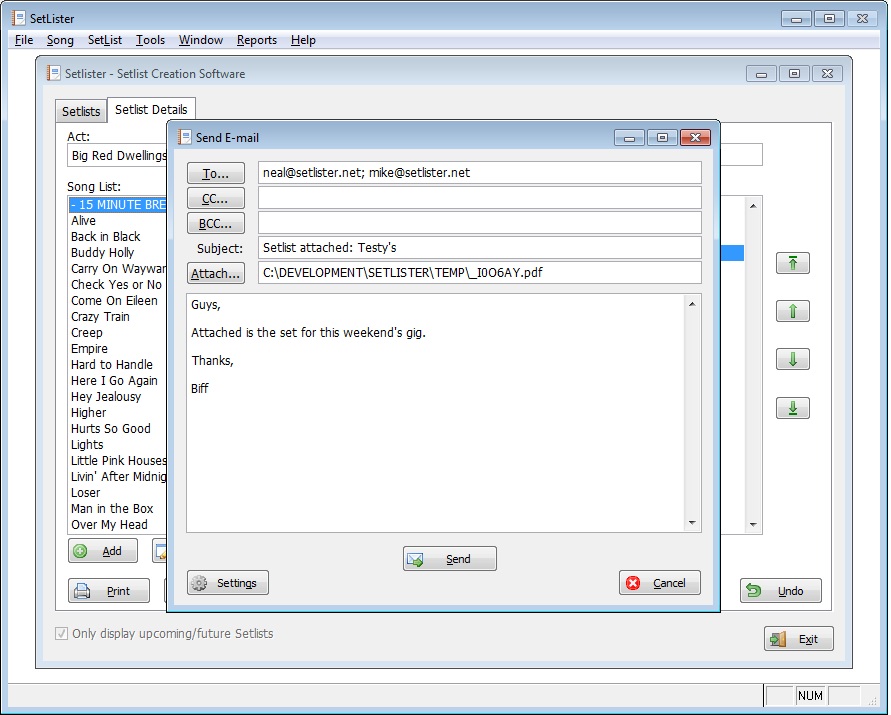
Task: Click the move-up green arrow button
Action: pyautogui.click(x=793, y=311)
